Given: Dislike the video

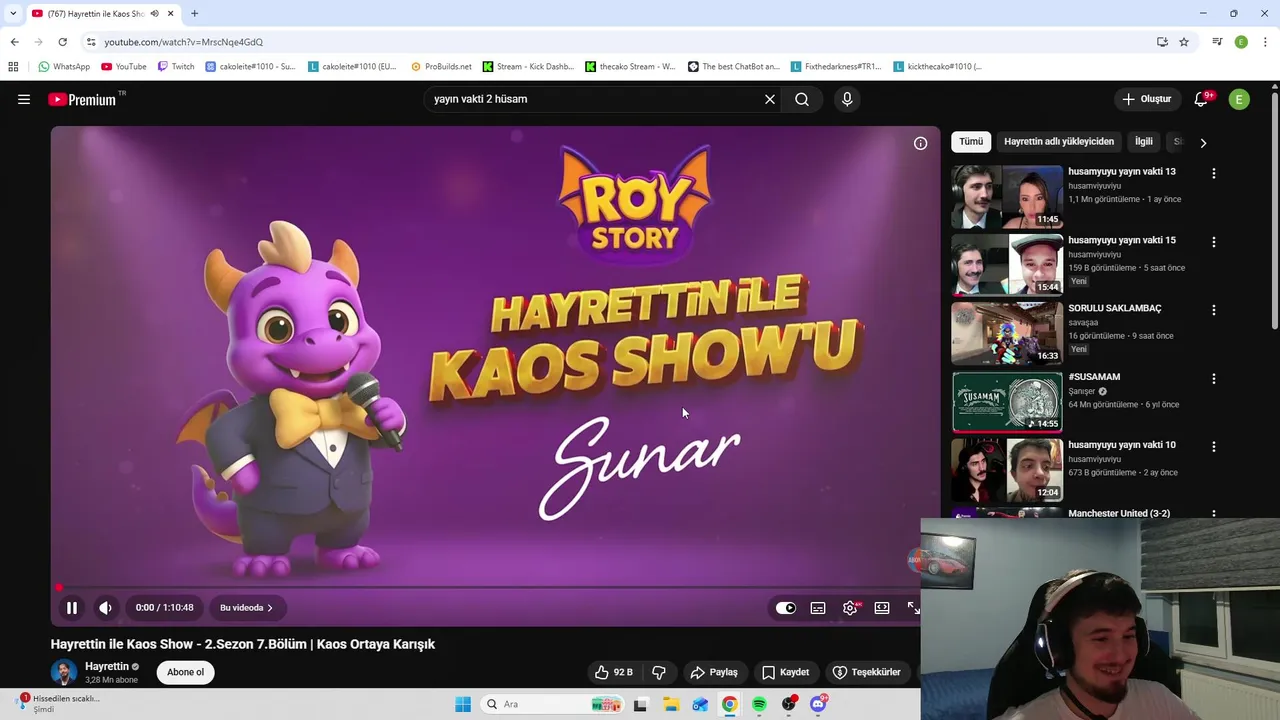Looking at the screenshot, I should tap(659, 672).
